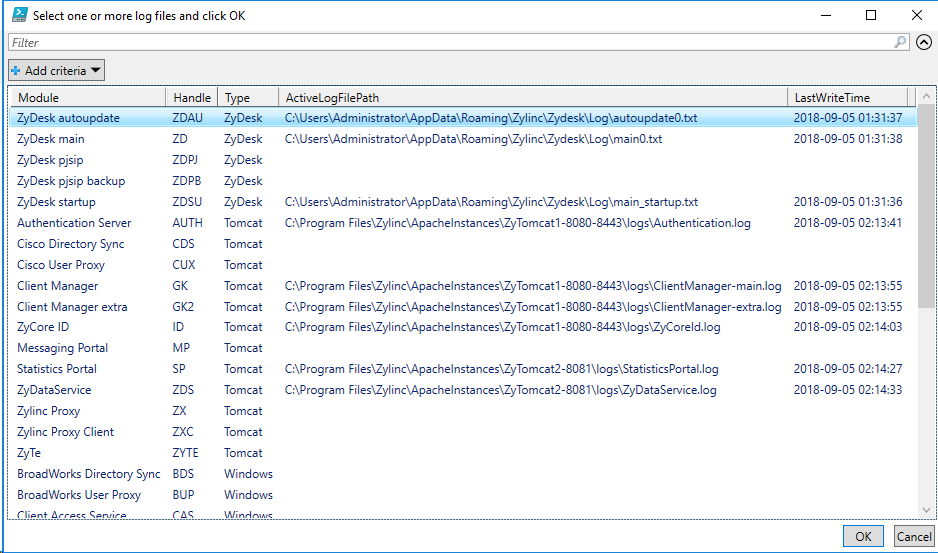Select the Client Manager extra row

(x=463, y=307)
